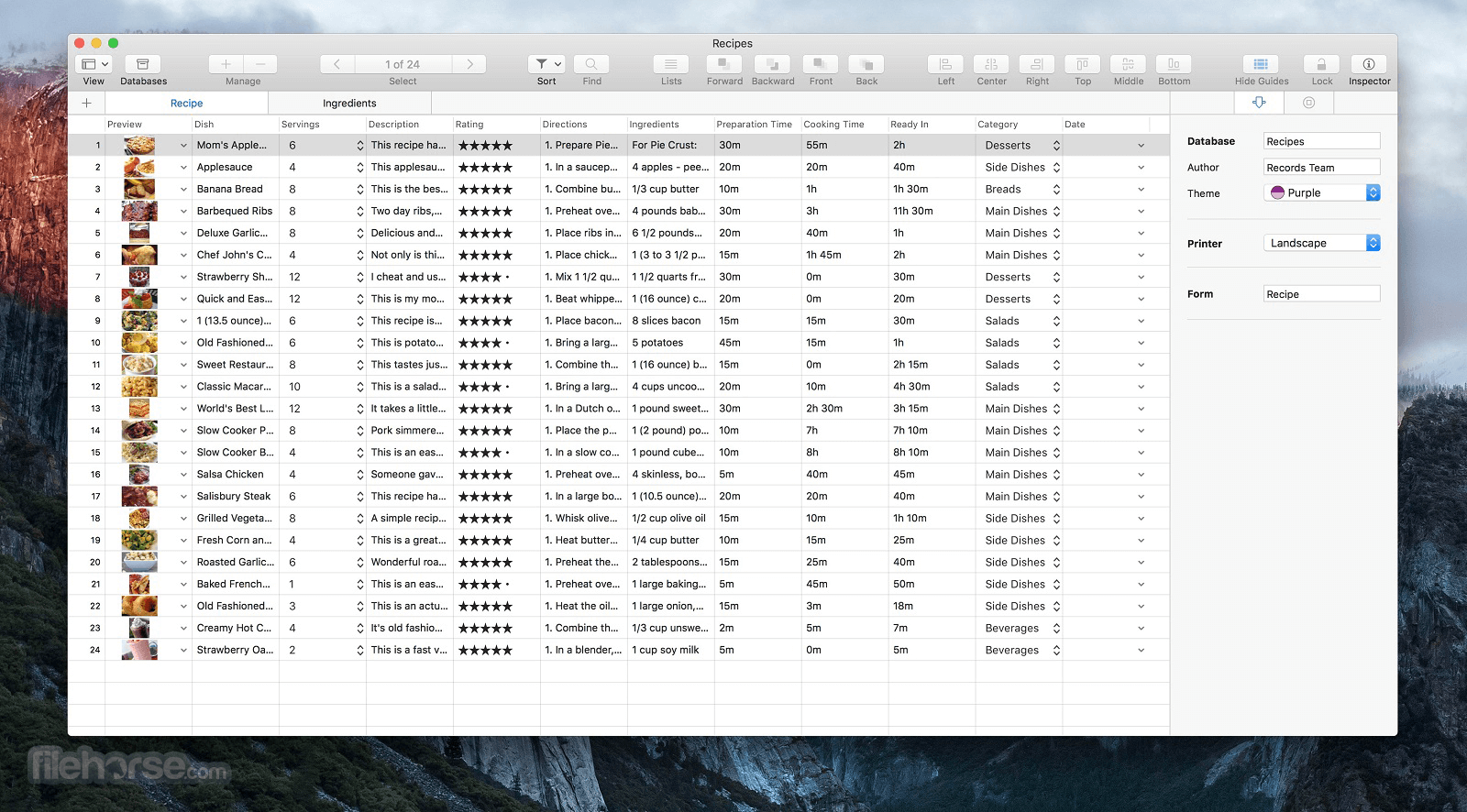
Task: Open category popup for Banana Bread
Action: tap(1056, 190)
